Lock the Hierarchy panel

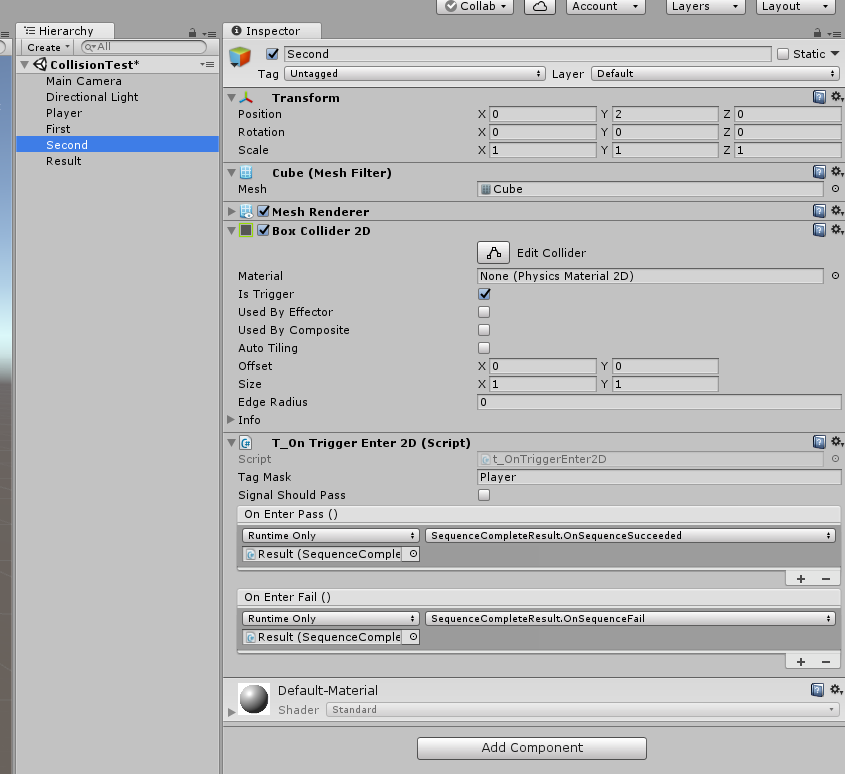coord(192,33)
